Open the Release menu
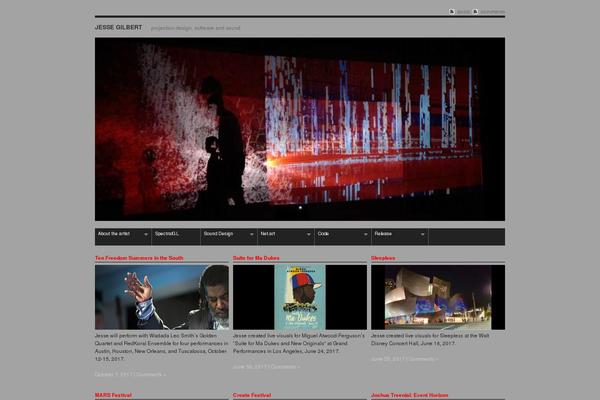The image size is (600, 400). [400, 237]
